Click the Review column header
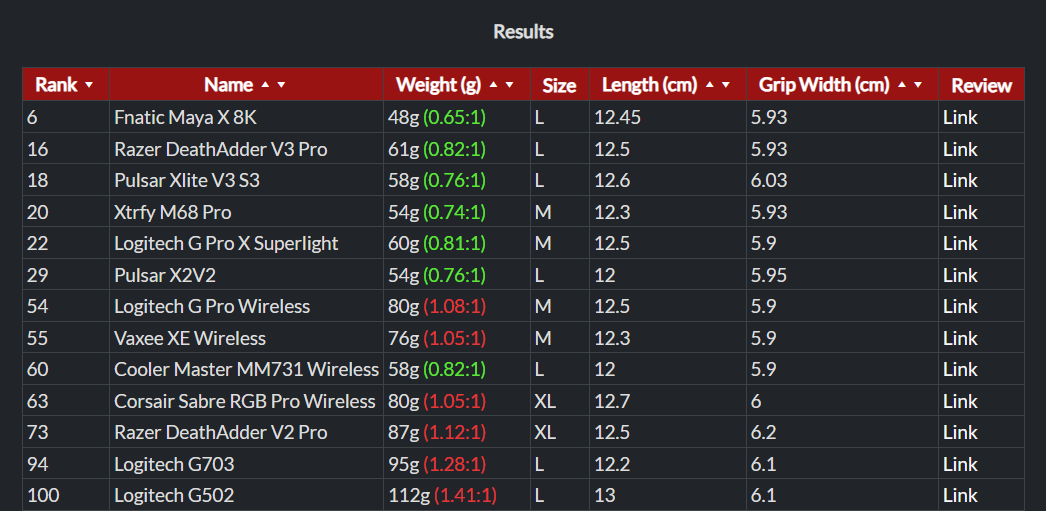This screenshot has height=511, width=1046. 981,85
